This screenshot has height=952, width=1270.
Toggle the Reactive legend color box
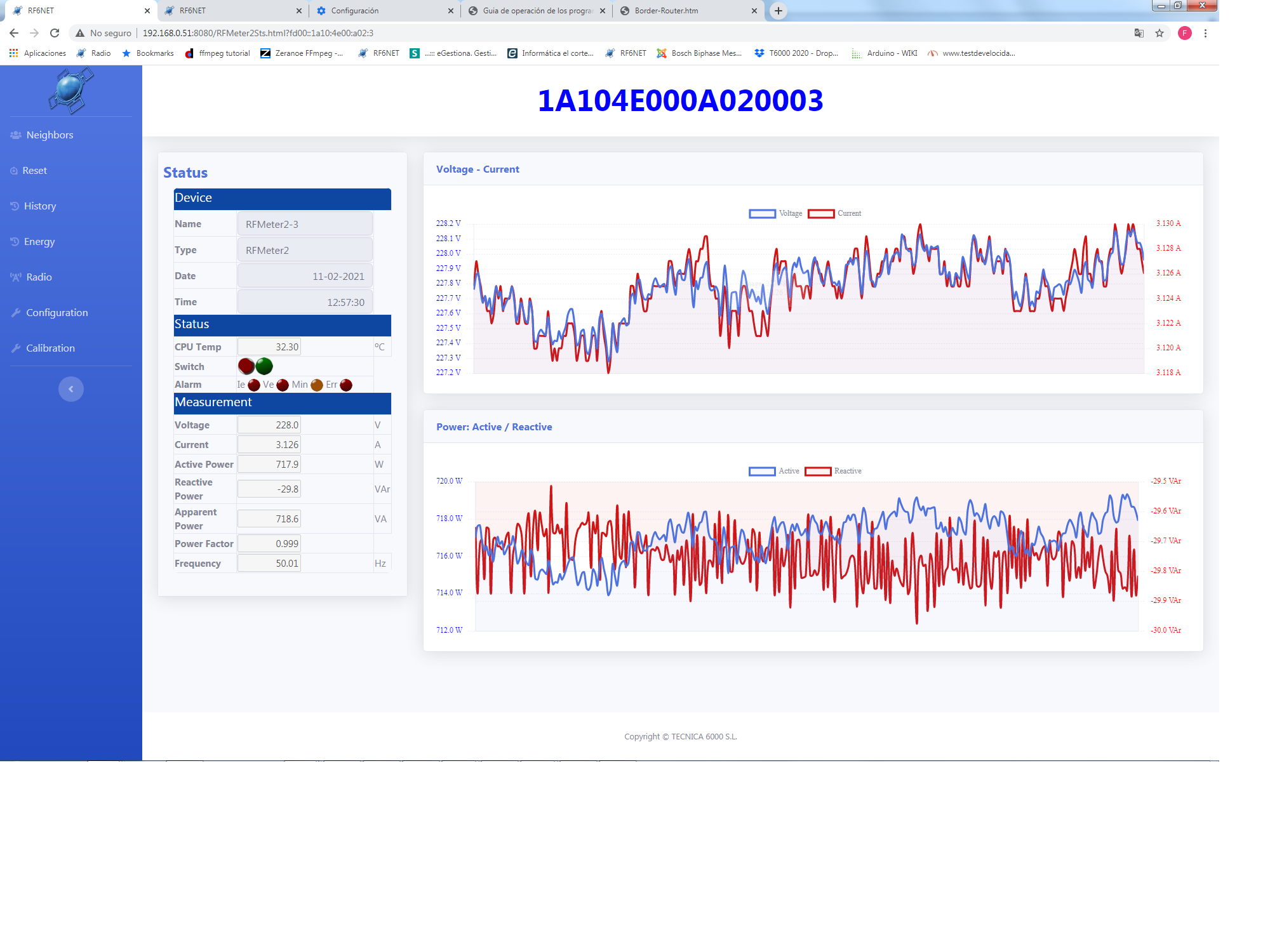(x=818, y=472)
